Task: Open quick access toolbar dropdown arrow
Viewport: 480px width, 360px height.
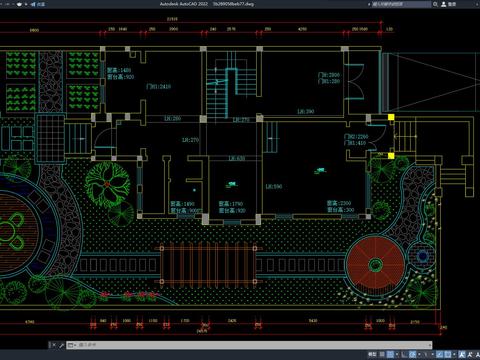Action: coord(26,4)
